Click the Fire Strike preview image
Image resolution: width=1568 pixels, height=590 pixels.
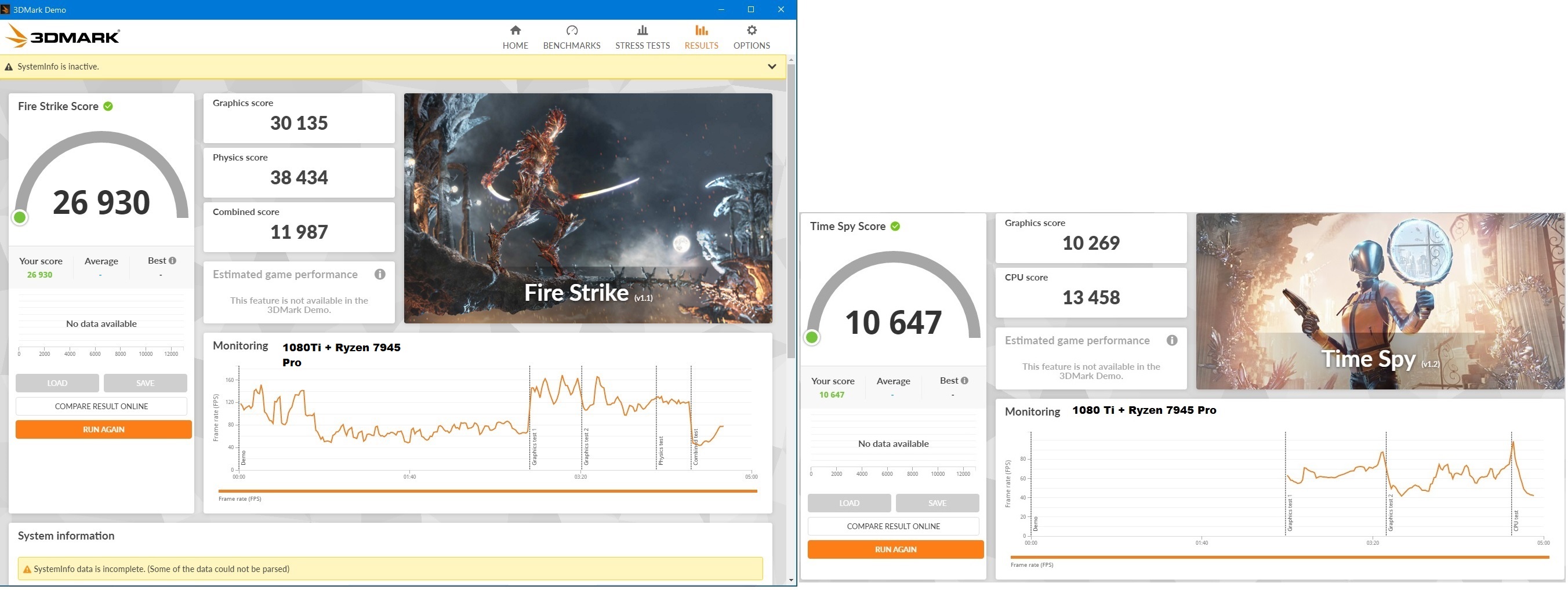[x=588, y=208]
